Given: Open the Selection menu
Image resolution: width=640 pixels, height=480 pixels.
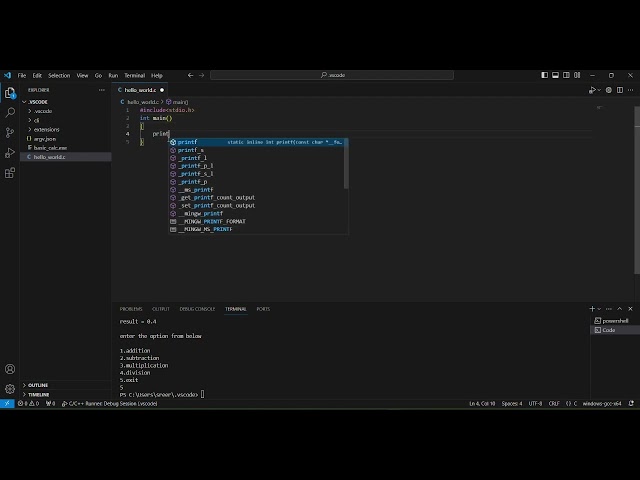Looking at the screenshot, I should [x=59, y=76].
